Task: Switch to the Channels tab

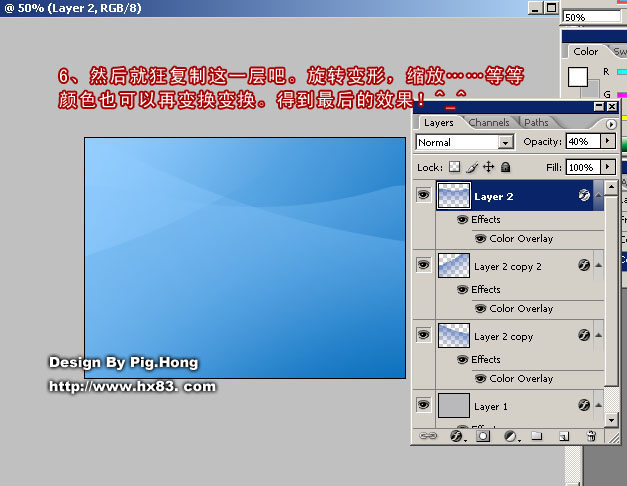Action: pyautogui.click(x=489, y=123)
